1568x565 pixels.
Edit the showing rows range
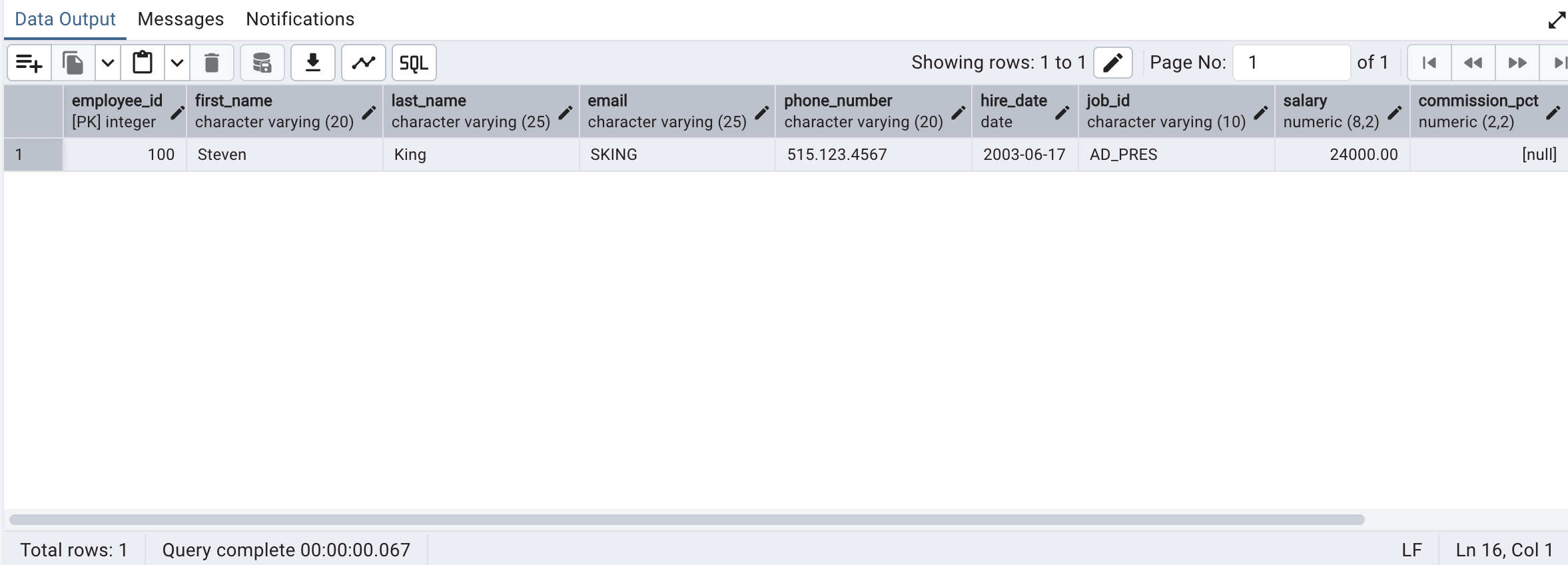coord(1112,63)
